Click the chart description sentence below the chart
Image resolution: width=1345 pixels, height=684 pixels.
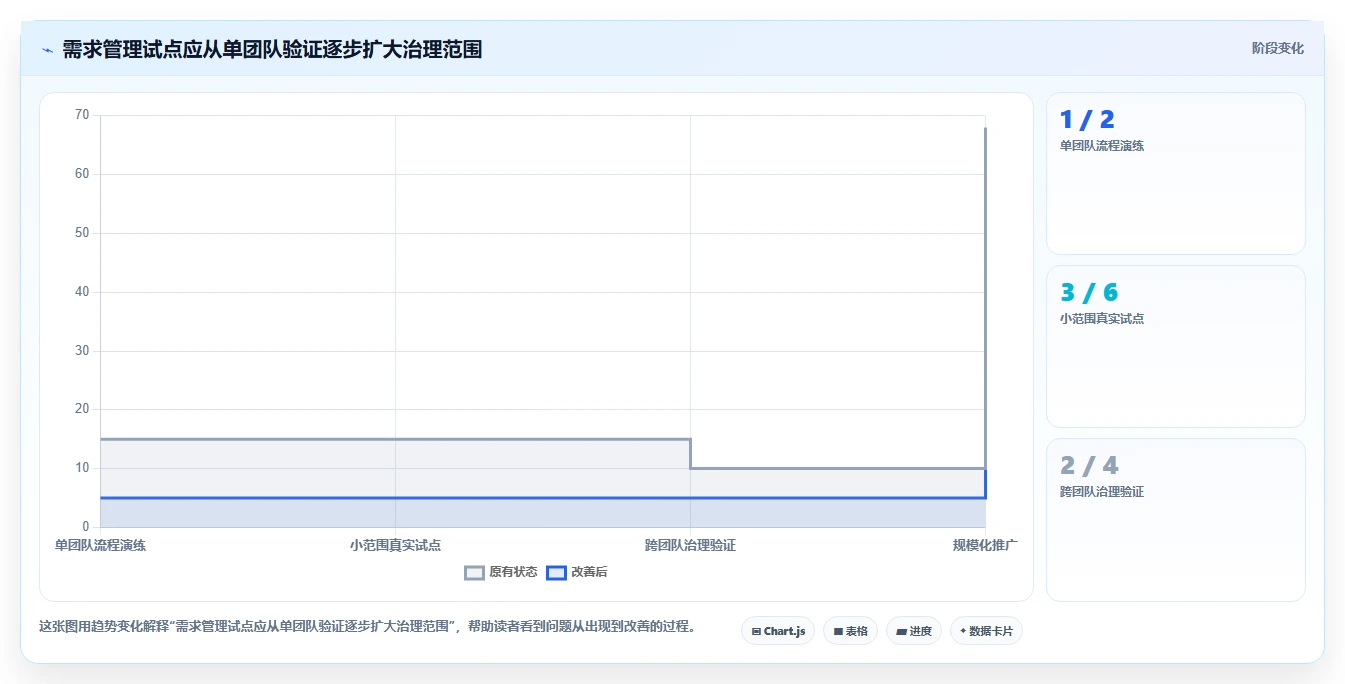tap(367, 627)
